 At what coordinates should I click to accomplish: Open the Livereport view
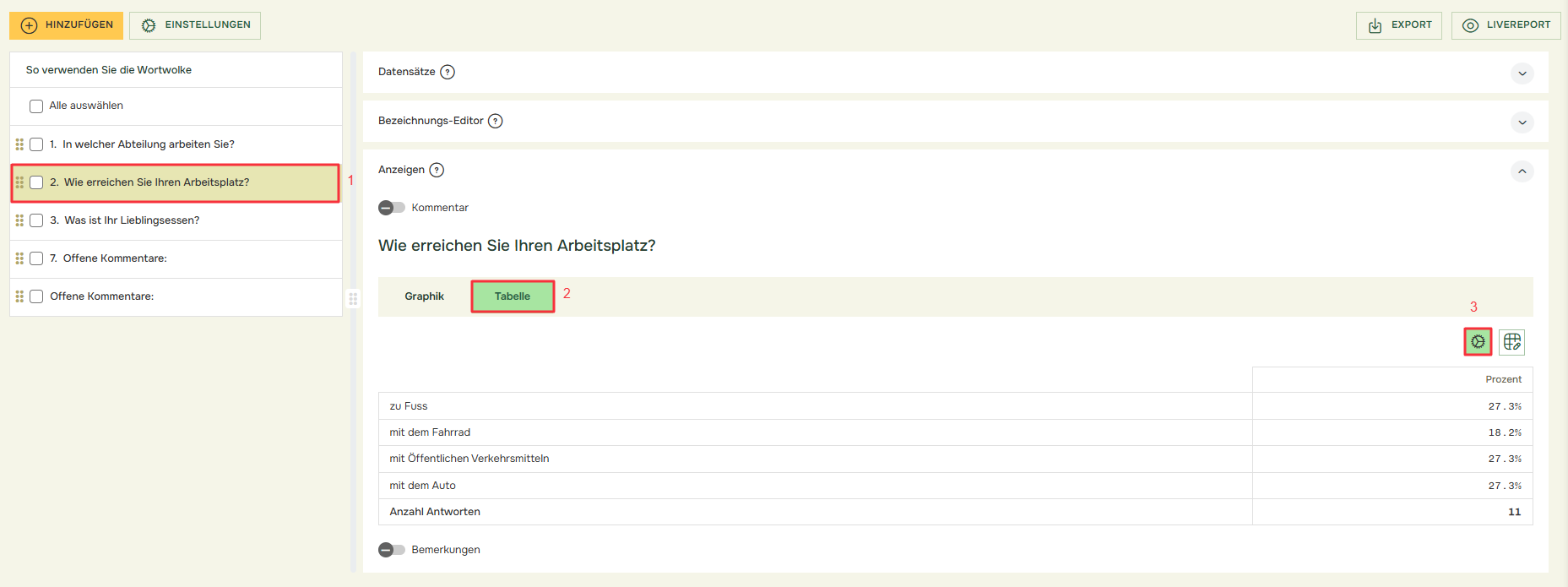click(x=1506, y=25)
